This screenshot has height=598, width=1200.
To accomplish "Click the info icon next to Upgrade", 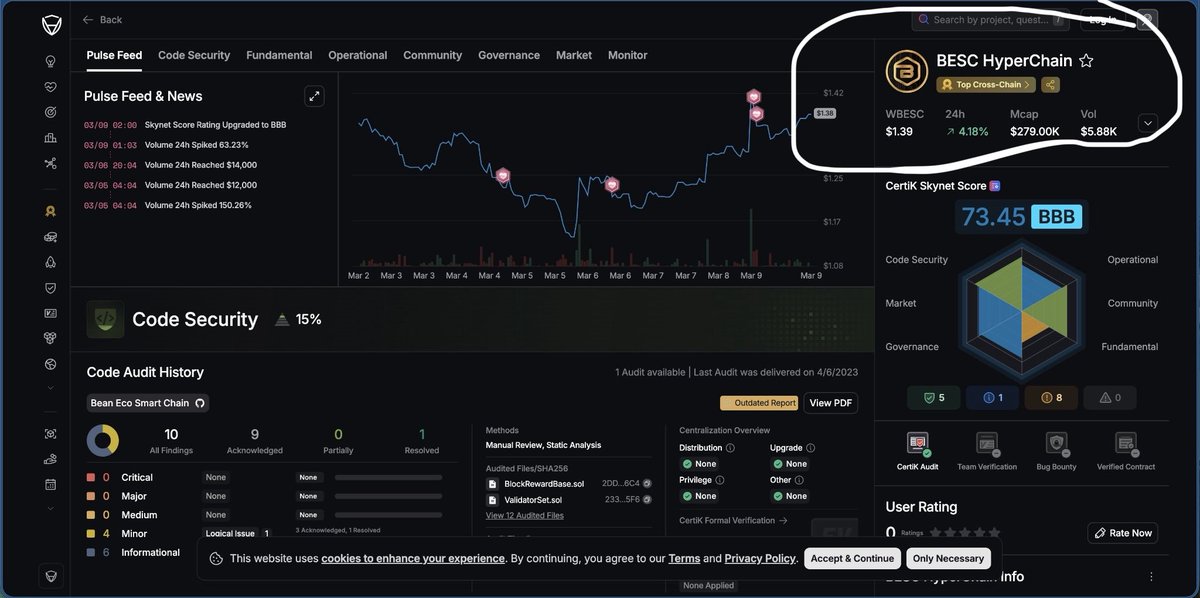I will pyautogui.click(x=810, y=448).
